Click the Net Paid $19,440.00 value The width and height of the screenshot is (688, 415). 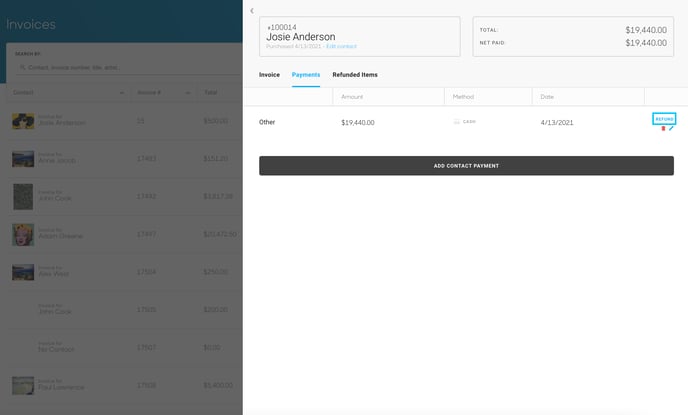click(x=646, y=43)
